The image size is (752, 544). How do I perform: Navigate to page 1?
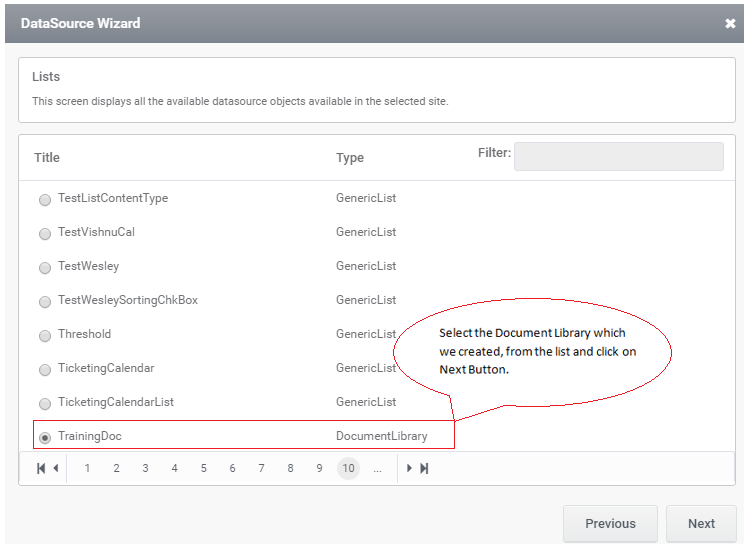[x=87, y=468]
